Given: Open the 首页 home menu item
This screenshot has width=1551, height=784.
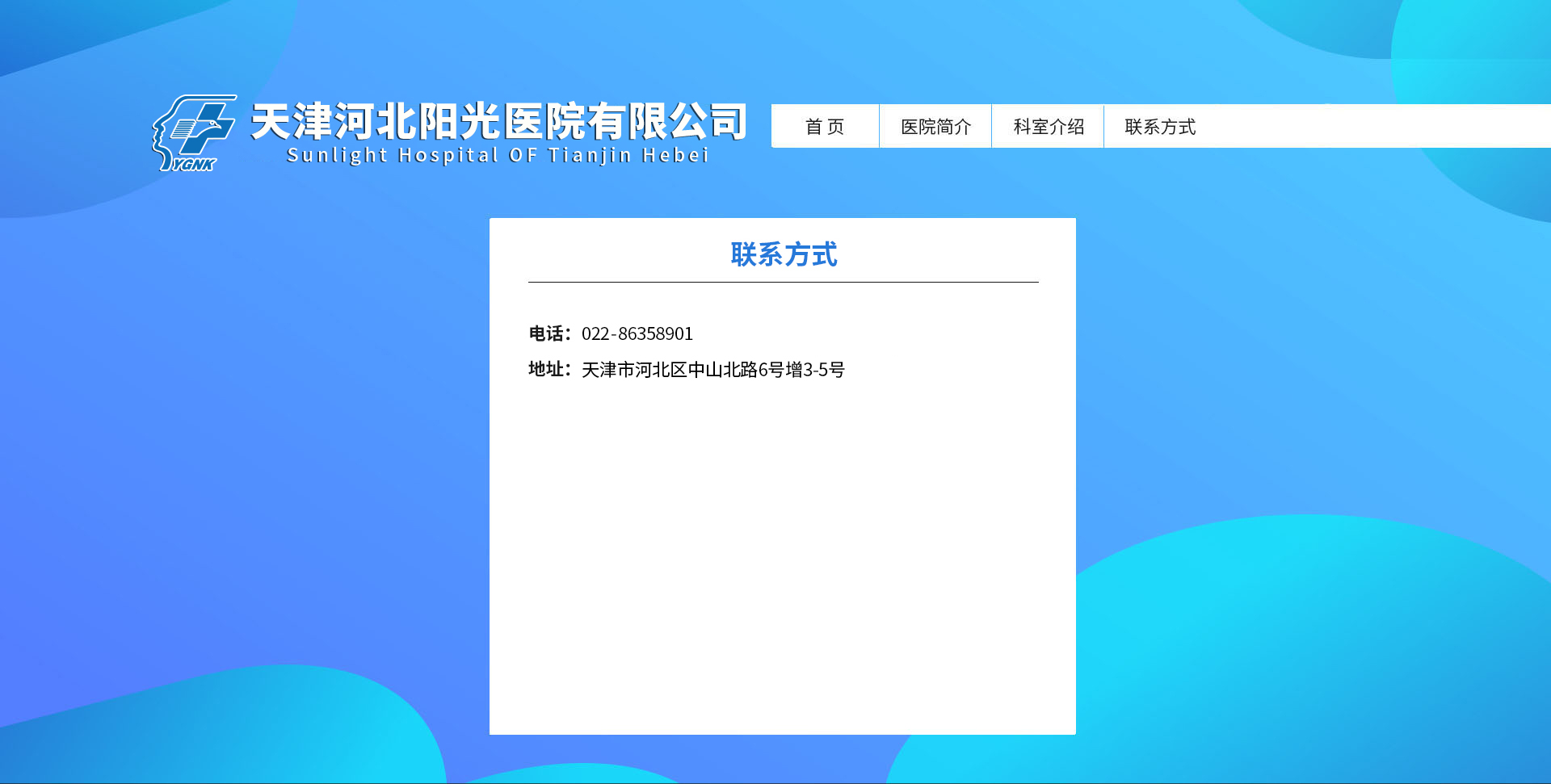Looking at the screenshot, I should pos(825,127).
